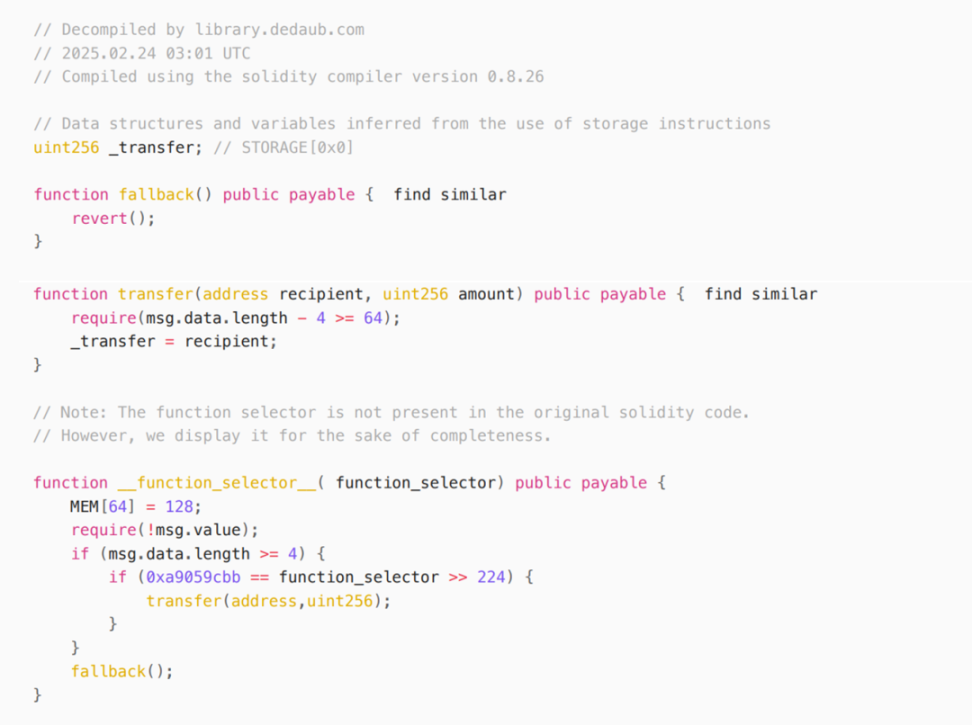Screen dimensions: 972x725
Task: Click the require(!msg.value) statement
Action: tap(164, 530)
